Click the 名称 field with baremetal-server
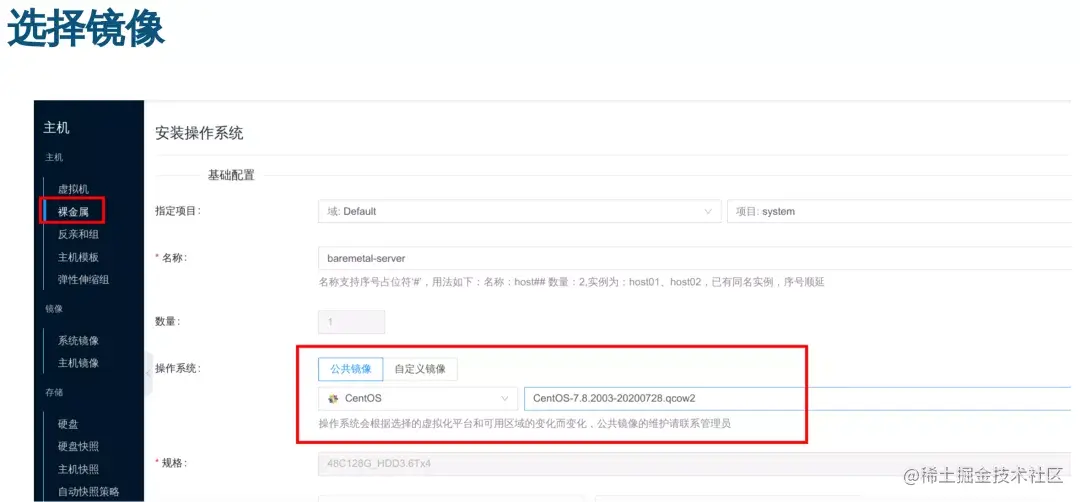 click(x=694, y=258)
